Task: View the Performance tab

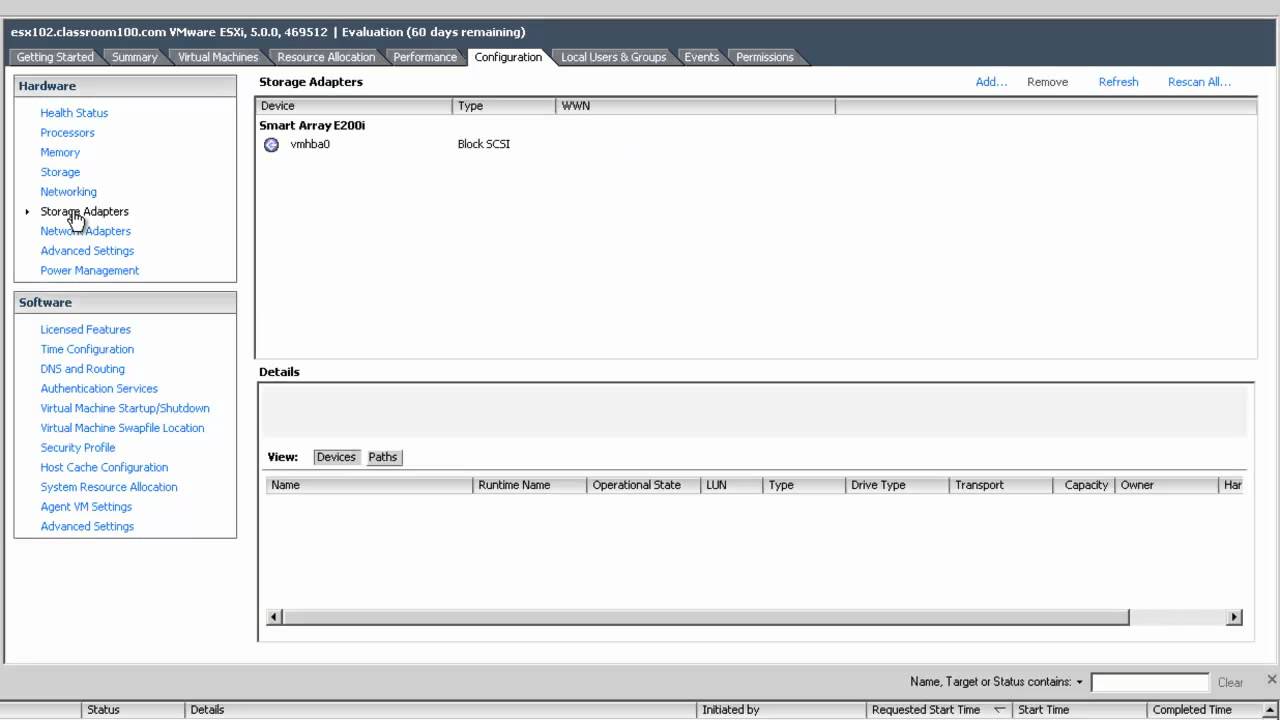Action: click(x=425, y=57)
